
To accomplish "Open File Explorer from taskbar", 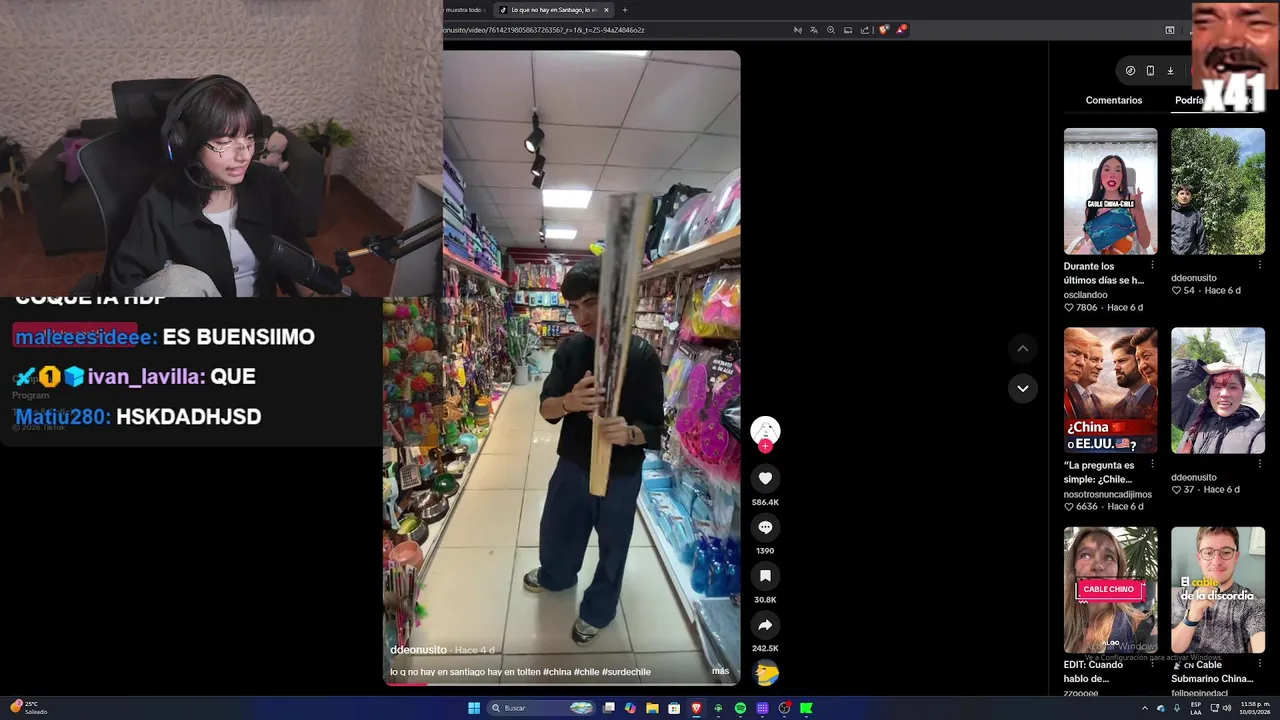I will tap(652, 708).
